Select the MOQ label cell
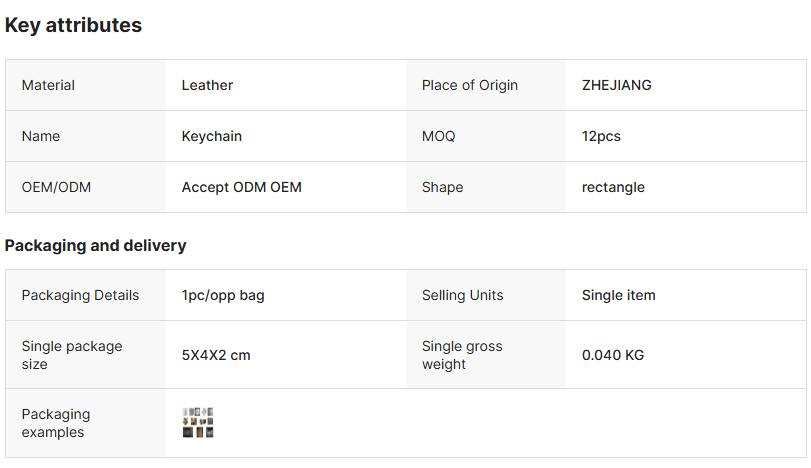This screenshot has width=811, height=468. pyautogui.click(x=438, y=136)
